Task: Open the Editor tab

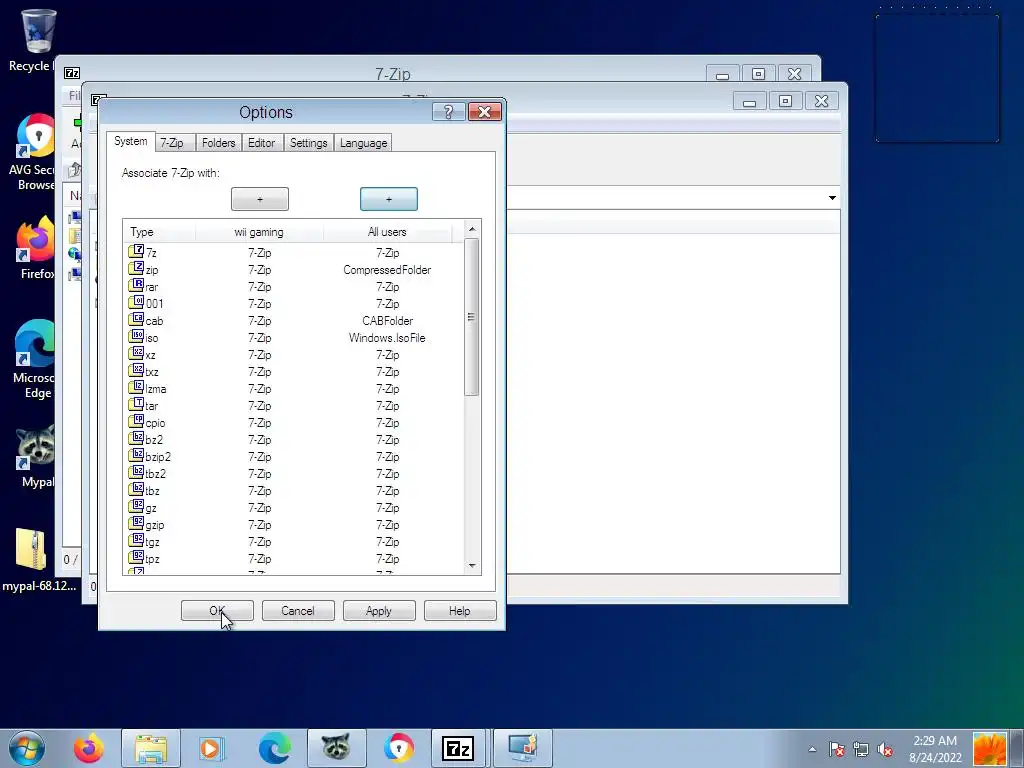Action: coord(261,143)
